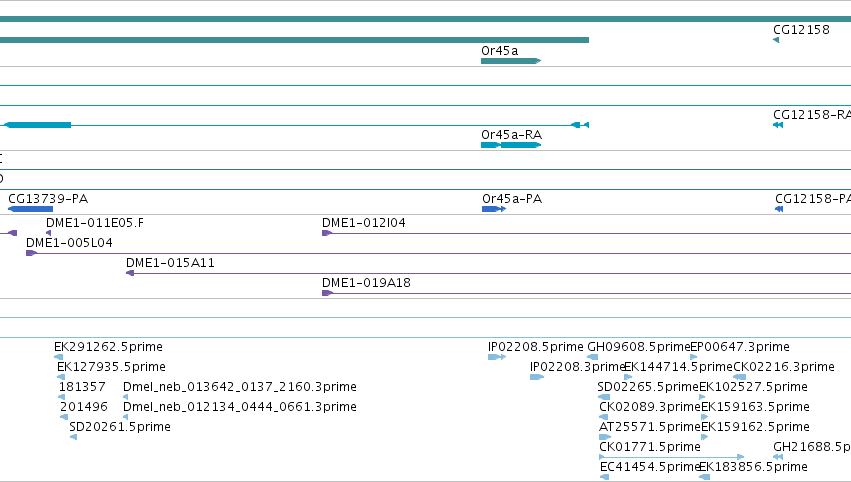Screen dimensions: 851x482
Task: Click the IP02208.3prime arrow glyph
Action: point(537,377)
